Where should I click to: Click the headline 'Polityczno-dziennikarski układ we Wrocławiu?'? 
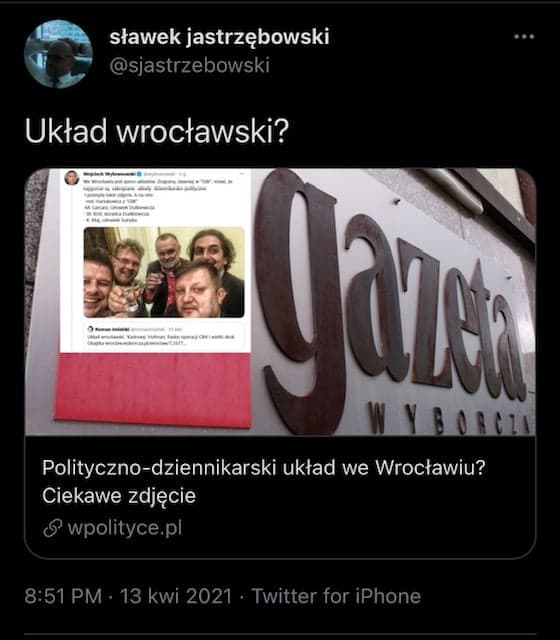click(x=264, y=468)
